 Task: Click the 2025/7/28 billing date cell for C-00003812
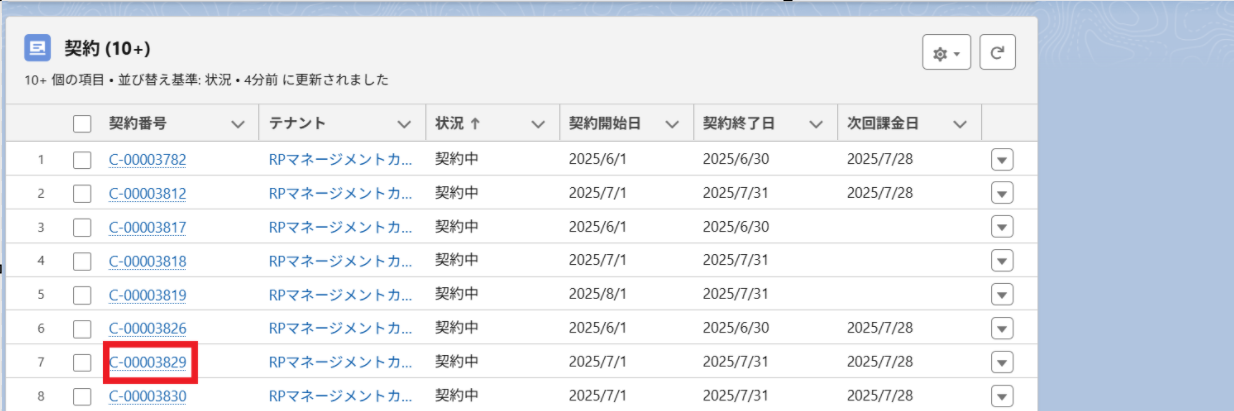(879, 193)
